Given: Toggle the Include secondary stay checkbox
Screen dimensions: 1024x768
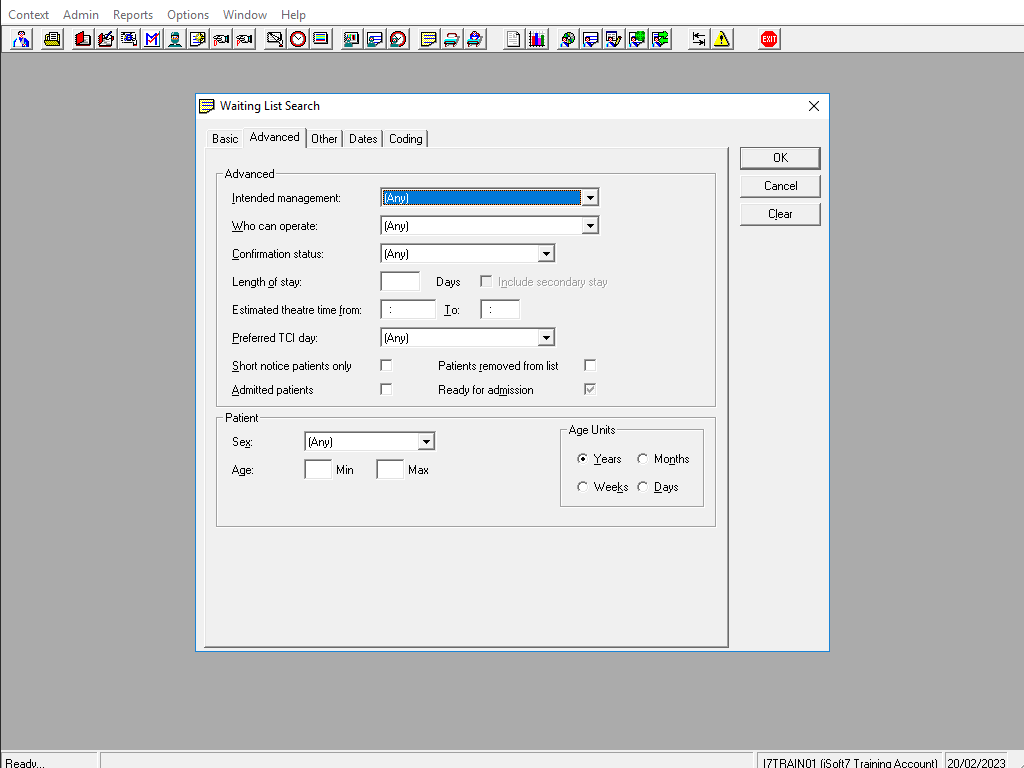Looking at the screenshot, I should (486, 281).
